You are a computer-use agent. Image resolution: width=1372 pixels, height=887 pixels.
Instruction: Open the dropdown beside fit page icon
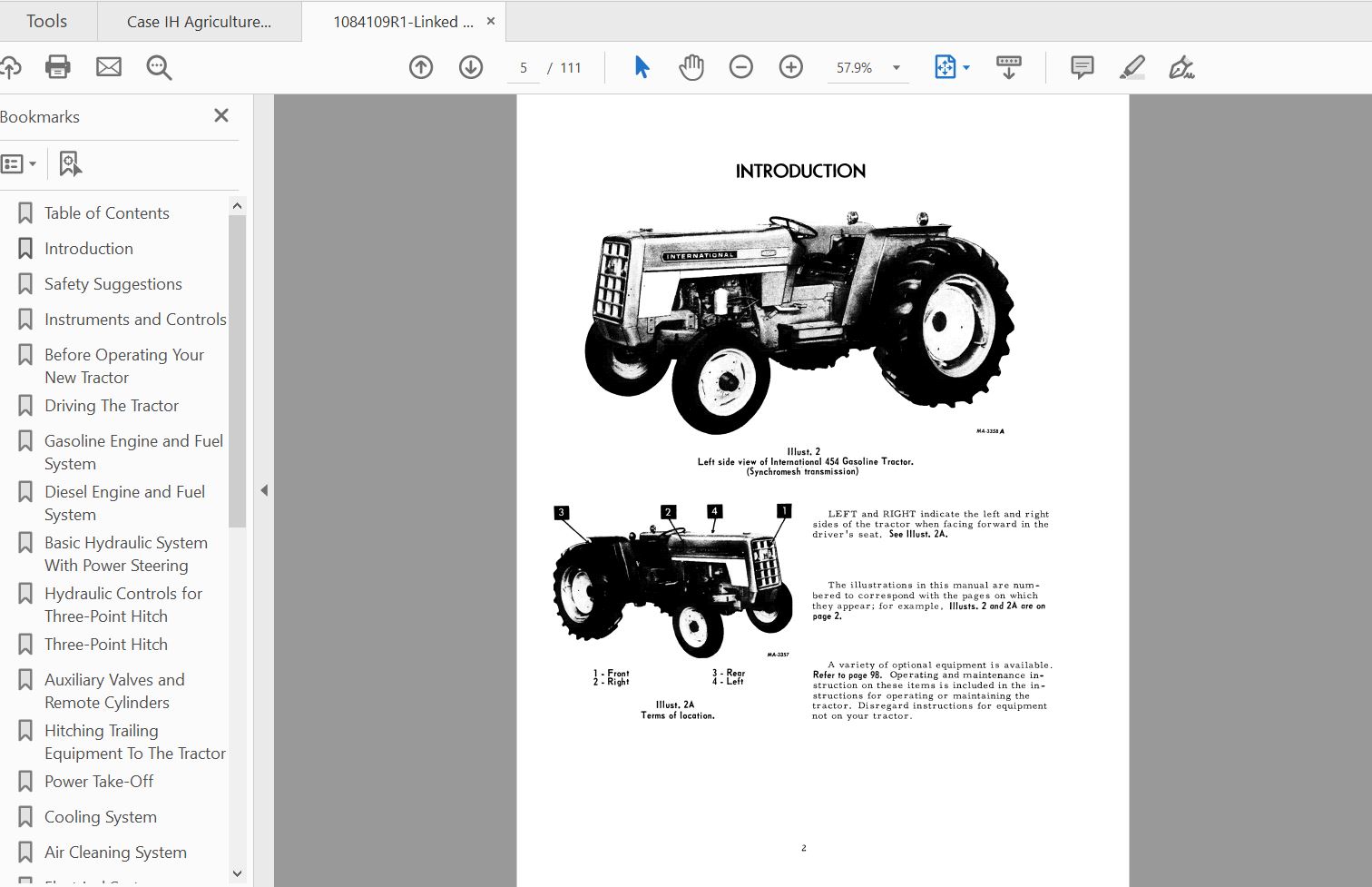pyautogui.click(x=966, y=67)
